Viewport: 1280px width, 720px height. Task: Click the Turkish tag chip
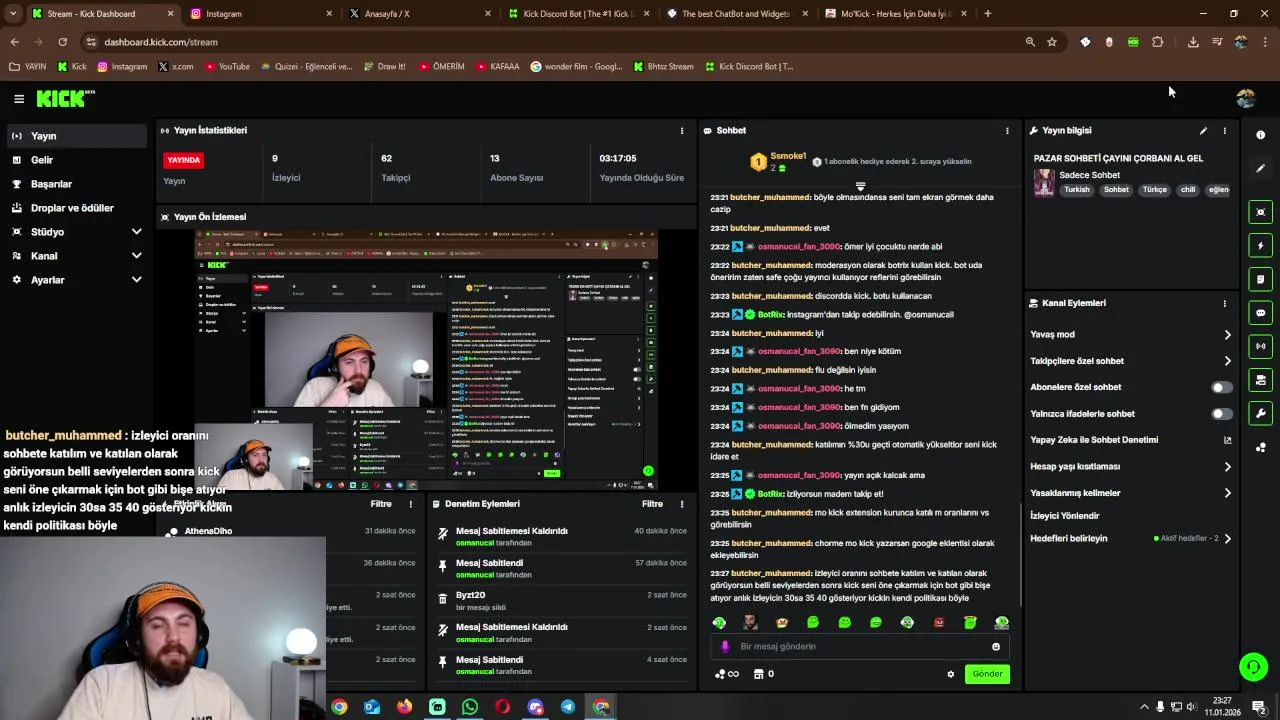(1077, 190)
